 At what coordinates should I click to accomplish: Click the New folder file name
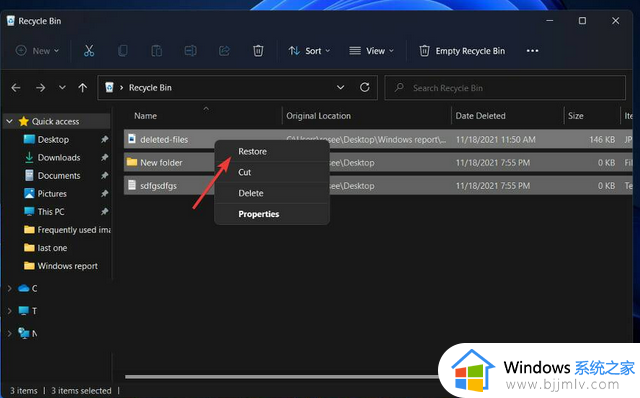pos(161,162)
